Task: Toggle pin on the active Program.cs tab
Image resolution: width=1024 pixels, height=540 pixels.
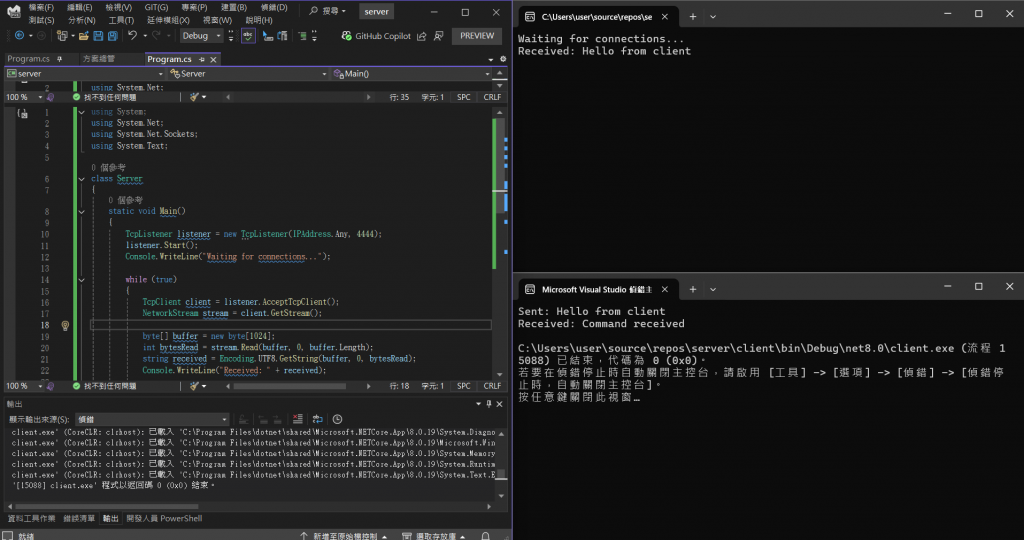Action: pyautogui.click(x=202, y=59)
